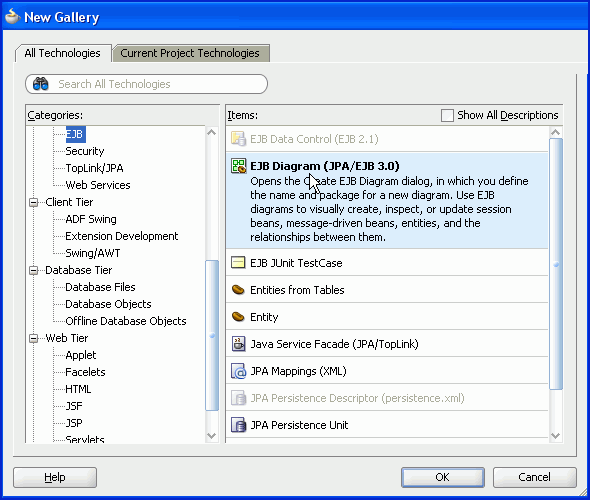Screen dimensions: 590x500
Task: Click JPA Persistence Descriptor (persistence.xml) label
Action: point(357,398)
